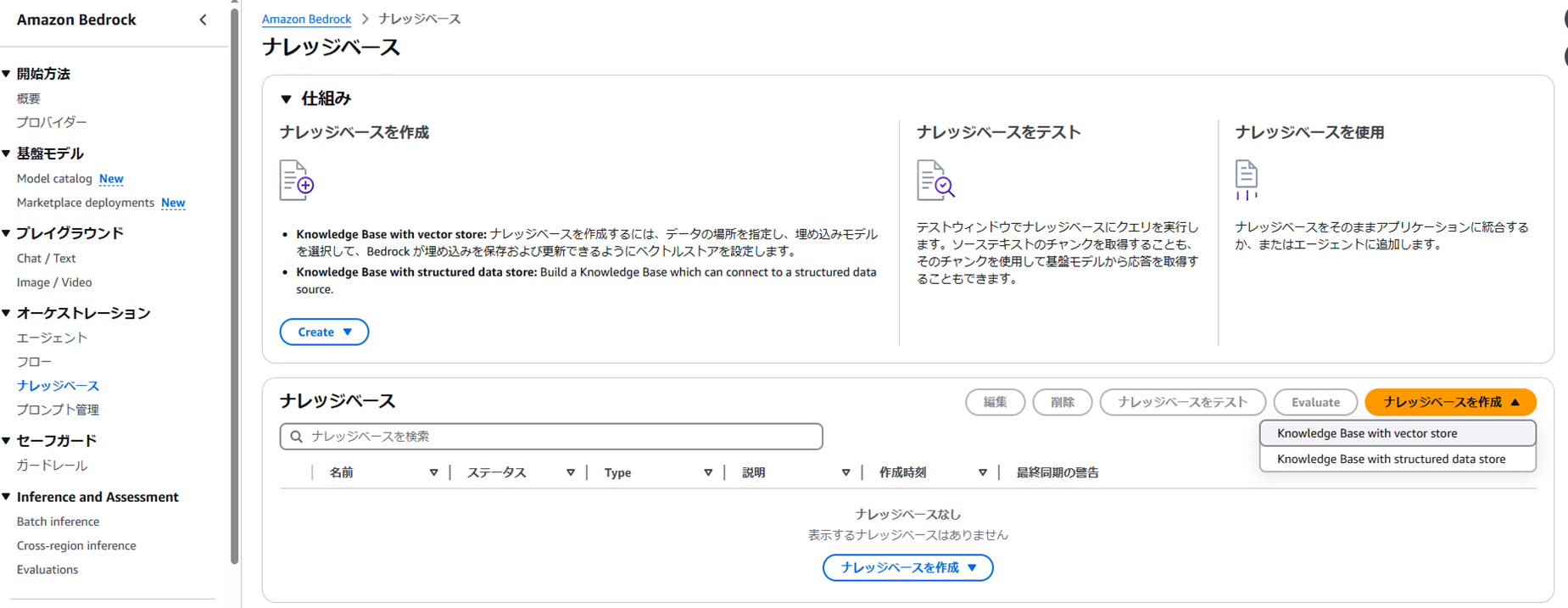This screenshot has width=1568, height=608.
Task: Click New badge beside Marketplace deployments
Action: (173, 202)
